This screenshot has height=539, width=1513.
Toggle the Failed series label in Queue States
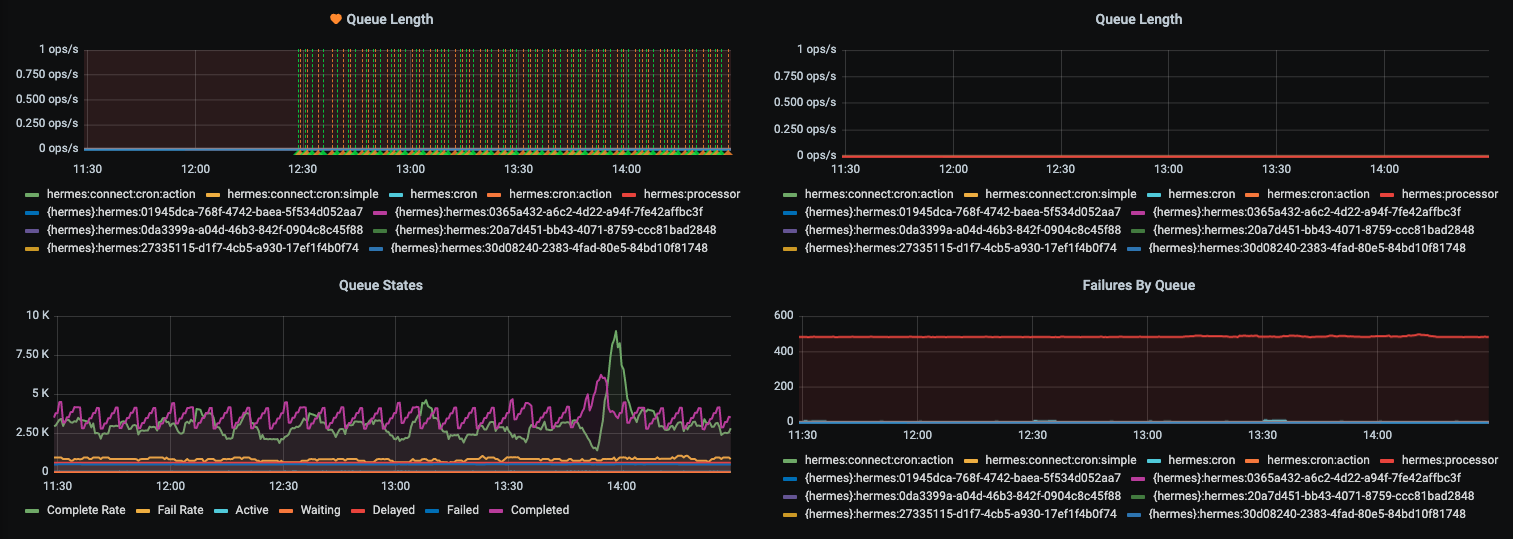[x=463, y=510]
